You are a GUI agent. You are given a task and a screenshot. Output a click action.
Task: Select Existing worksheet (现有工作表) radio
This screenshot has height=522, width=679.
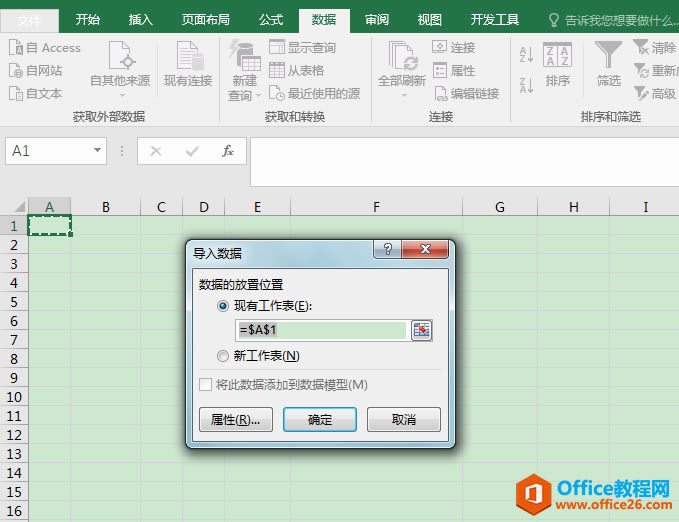pos(223,306)
